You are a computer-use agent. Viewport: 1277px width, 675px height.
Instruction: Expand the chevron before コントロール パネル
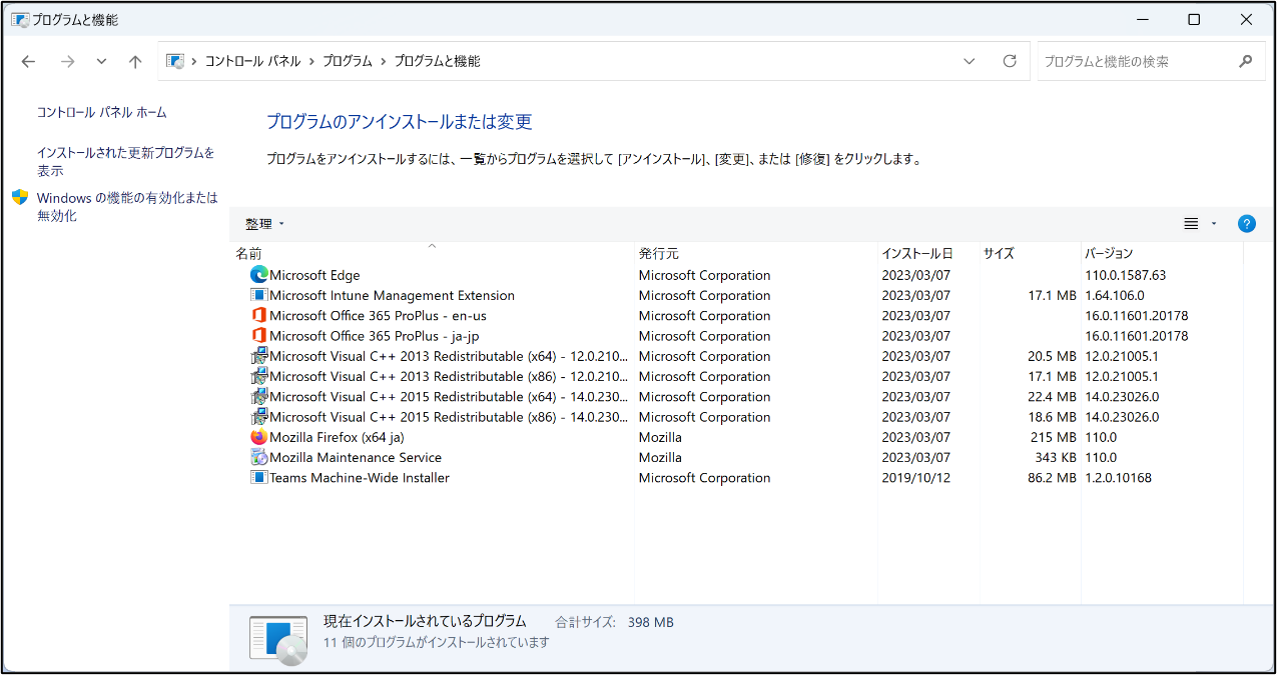[x=194, y=61]
